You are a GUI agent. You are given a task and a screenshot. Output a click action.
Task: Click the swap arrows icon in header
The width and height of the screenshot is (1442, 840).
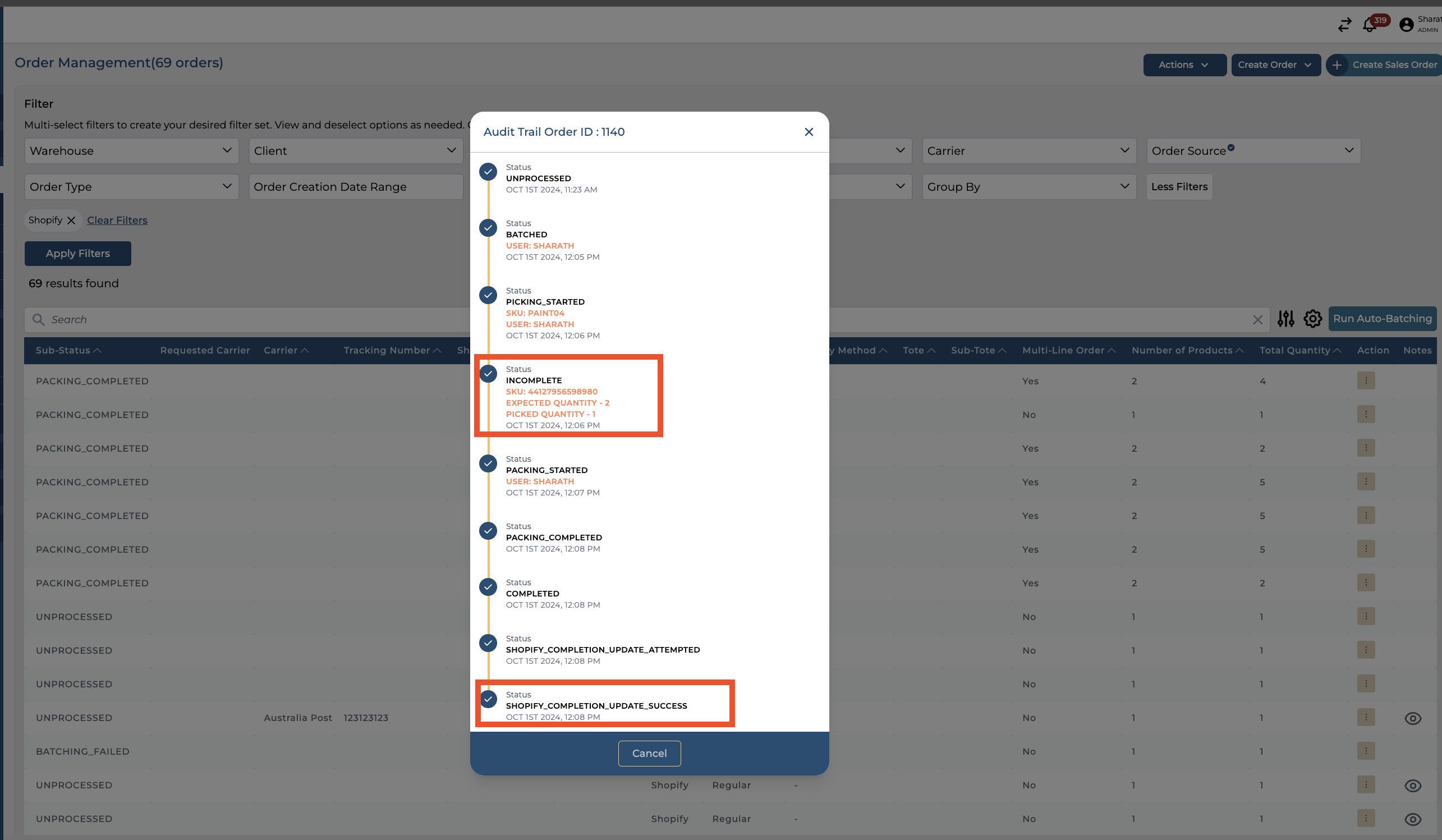[1344, 25]
